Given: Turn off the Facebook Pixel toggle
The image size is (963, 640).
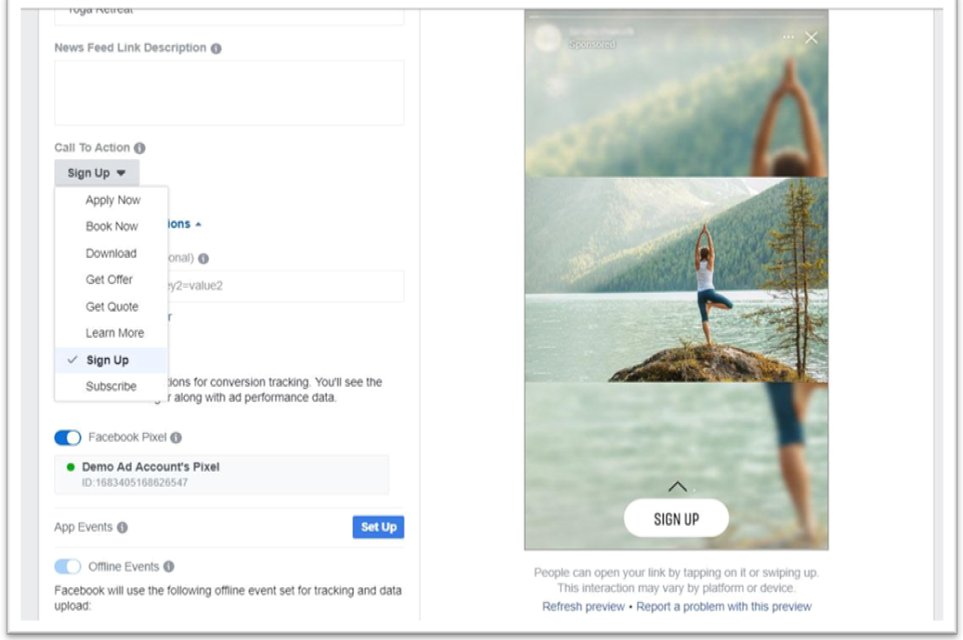Looking at the screenshot, I should point(68,437).
